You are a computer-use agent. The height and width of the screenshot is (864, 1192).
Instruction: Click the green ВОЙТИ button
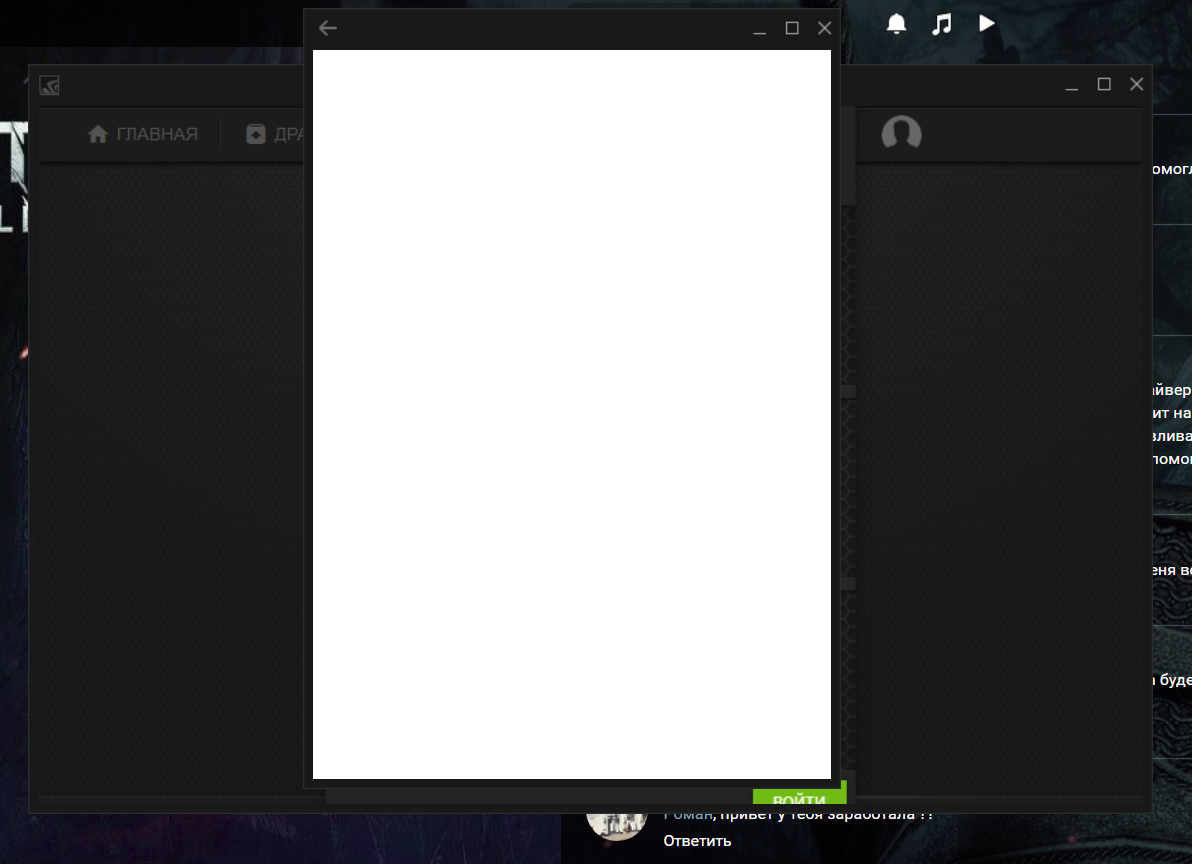(800, 796)
